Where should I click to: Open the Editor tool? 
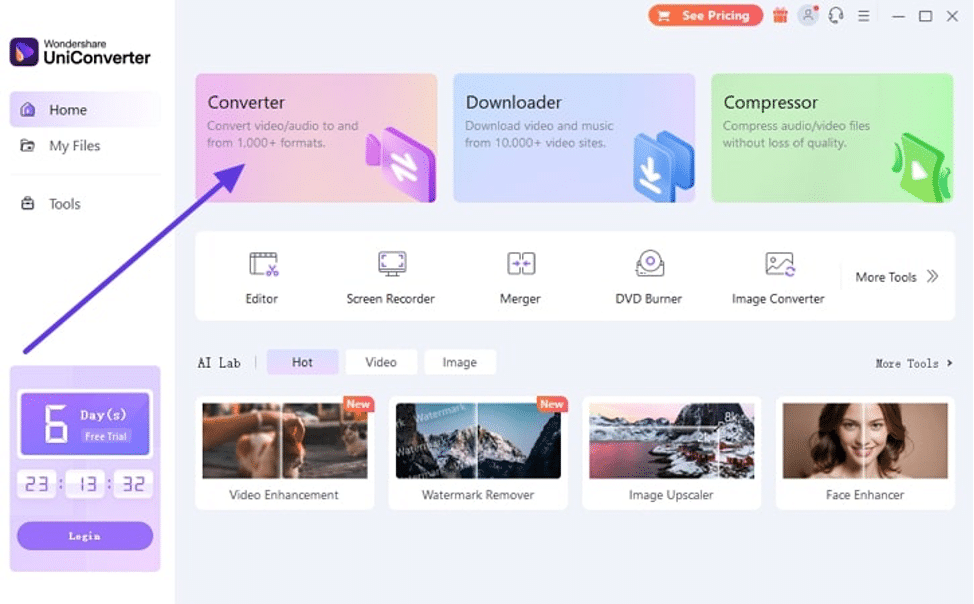tap(261, 275)
